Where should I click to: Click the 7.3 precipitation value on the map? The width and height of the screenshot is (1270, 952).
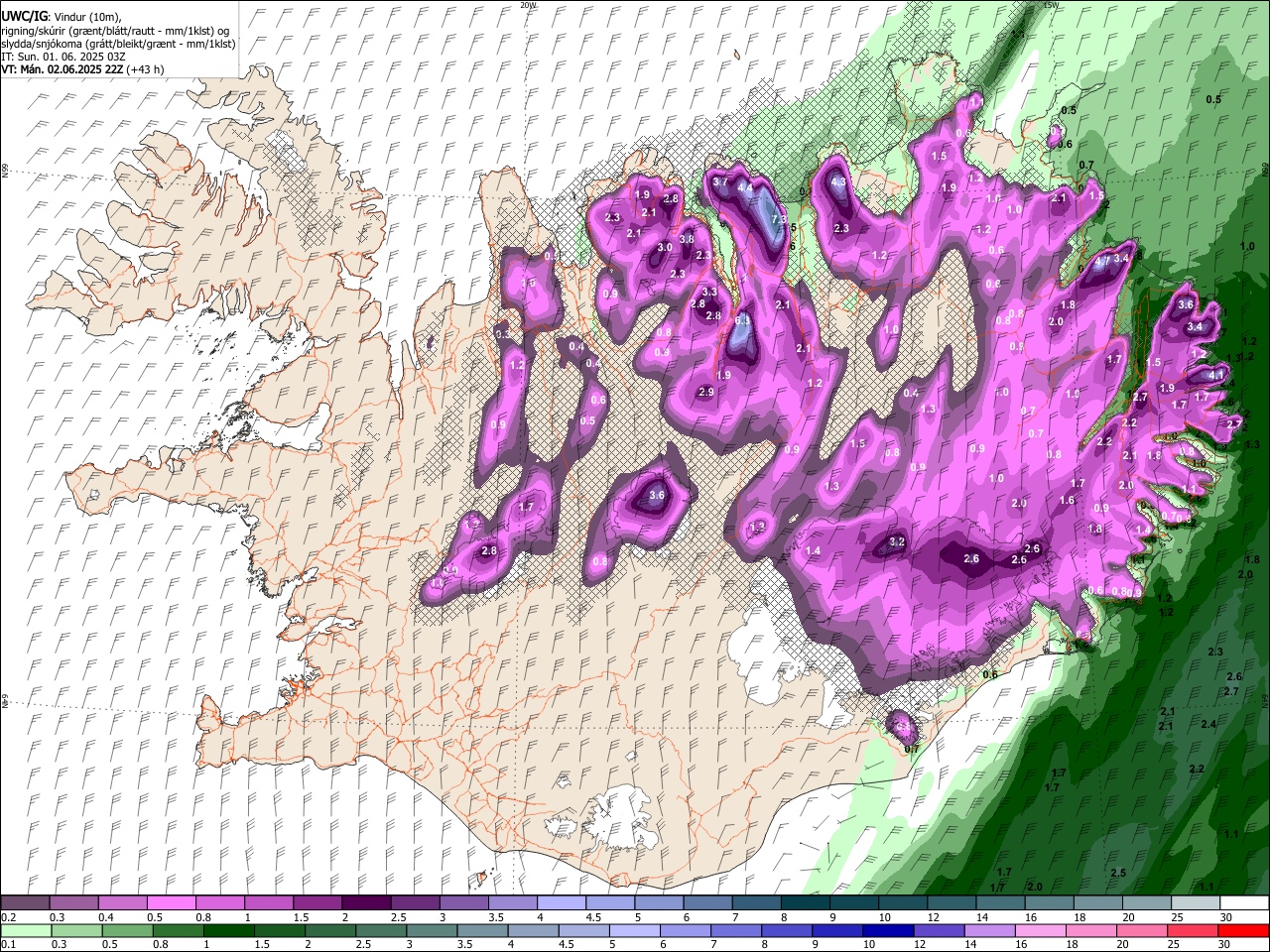pyautogui.click(x=778, y=219)
